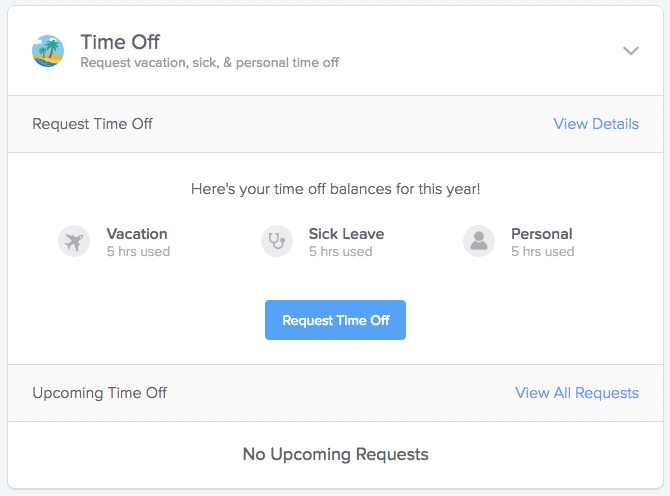Collapse the Time Off card chevron
Screen dimensions: 670x496
tap(631, 51)
